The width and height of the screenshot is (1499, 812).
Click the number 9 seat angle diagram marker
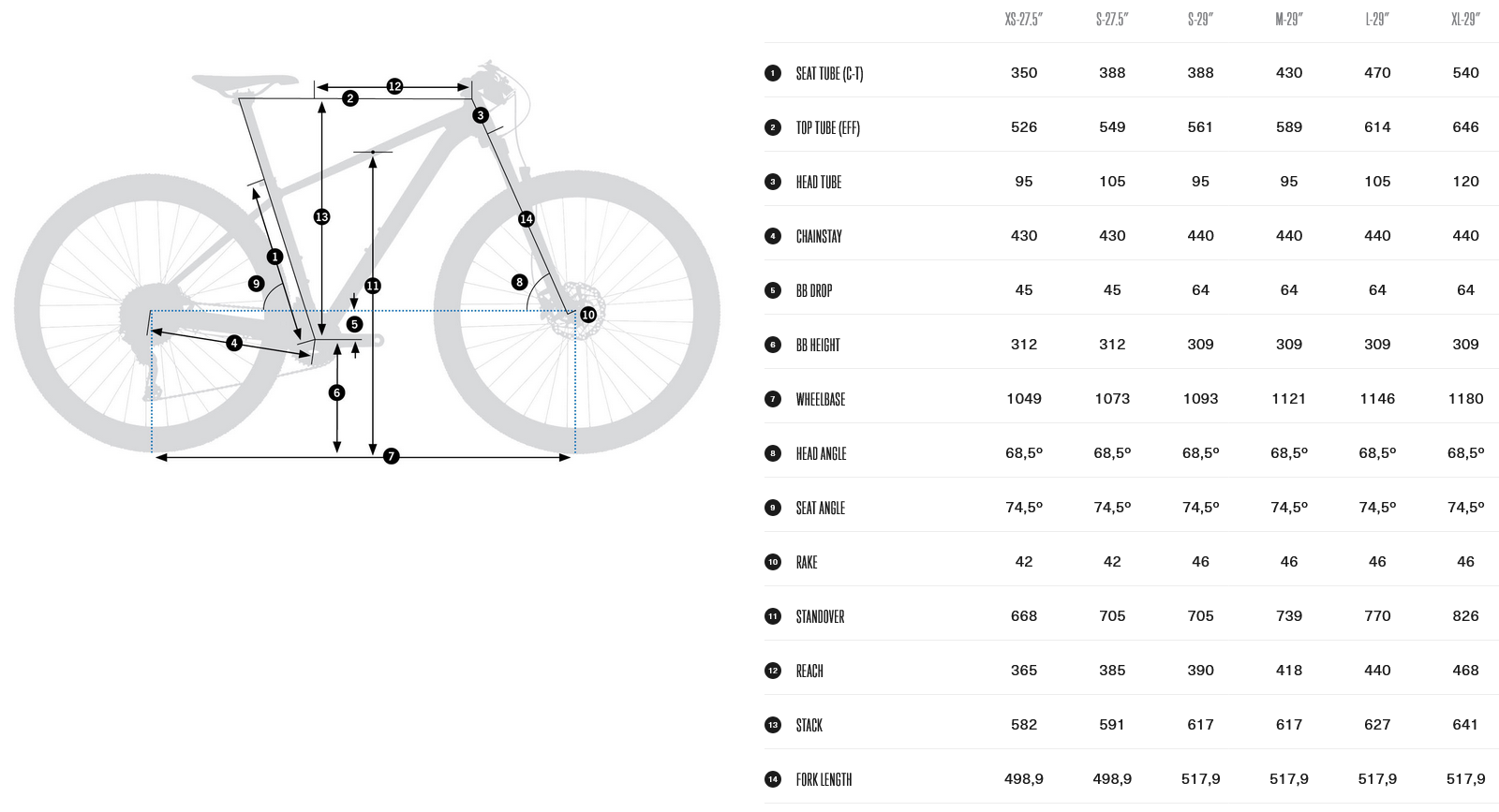pos(256,284)
